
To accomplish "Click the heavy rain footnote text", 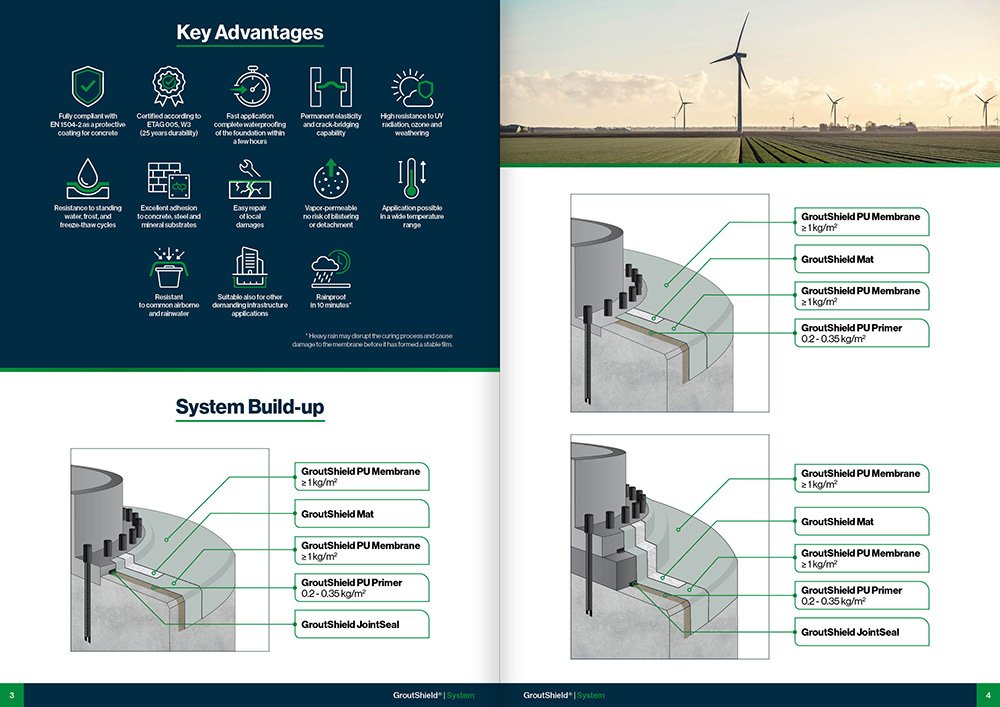I will (x=372, y=340).
